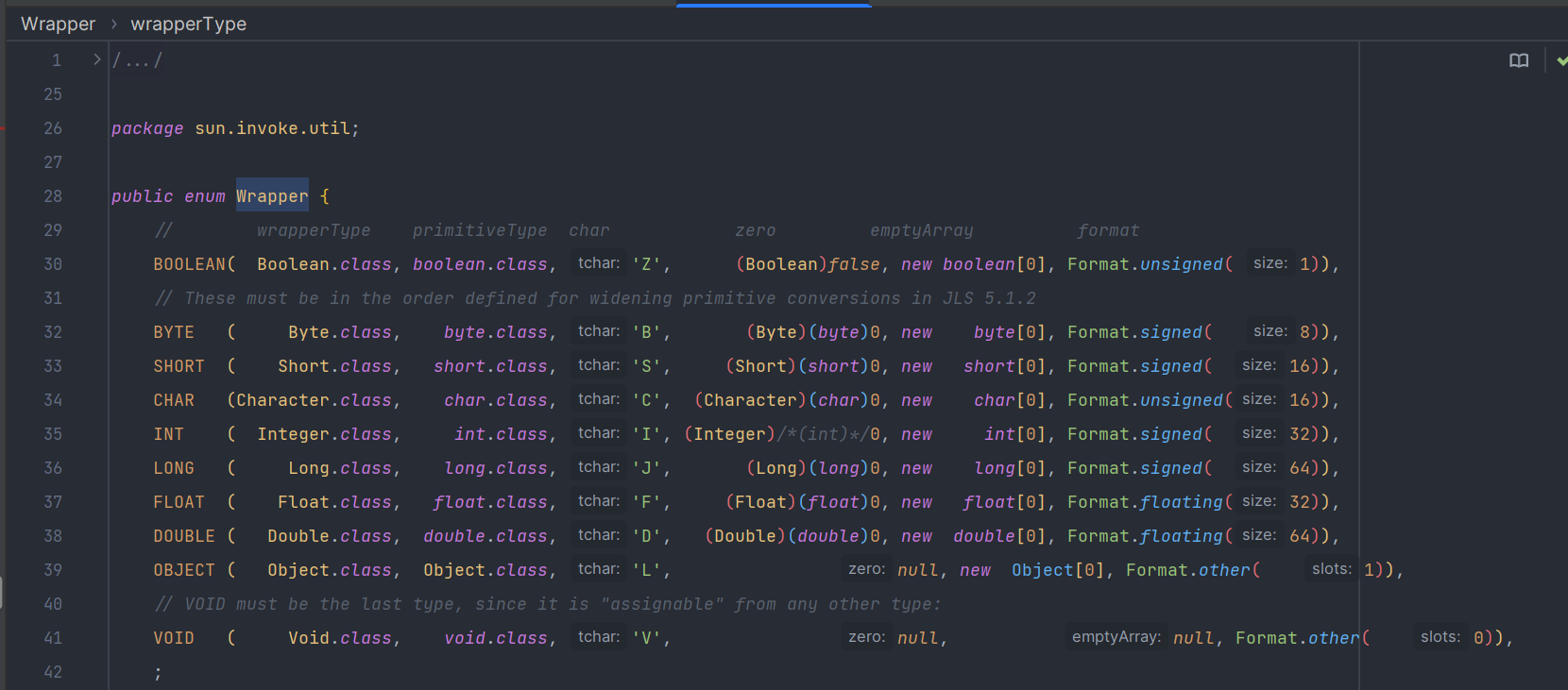1568x690 pixels.
Task: Click the green inspections checkmark icon
Action: click(x=1561, y=60)
